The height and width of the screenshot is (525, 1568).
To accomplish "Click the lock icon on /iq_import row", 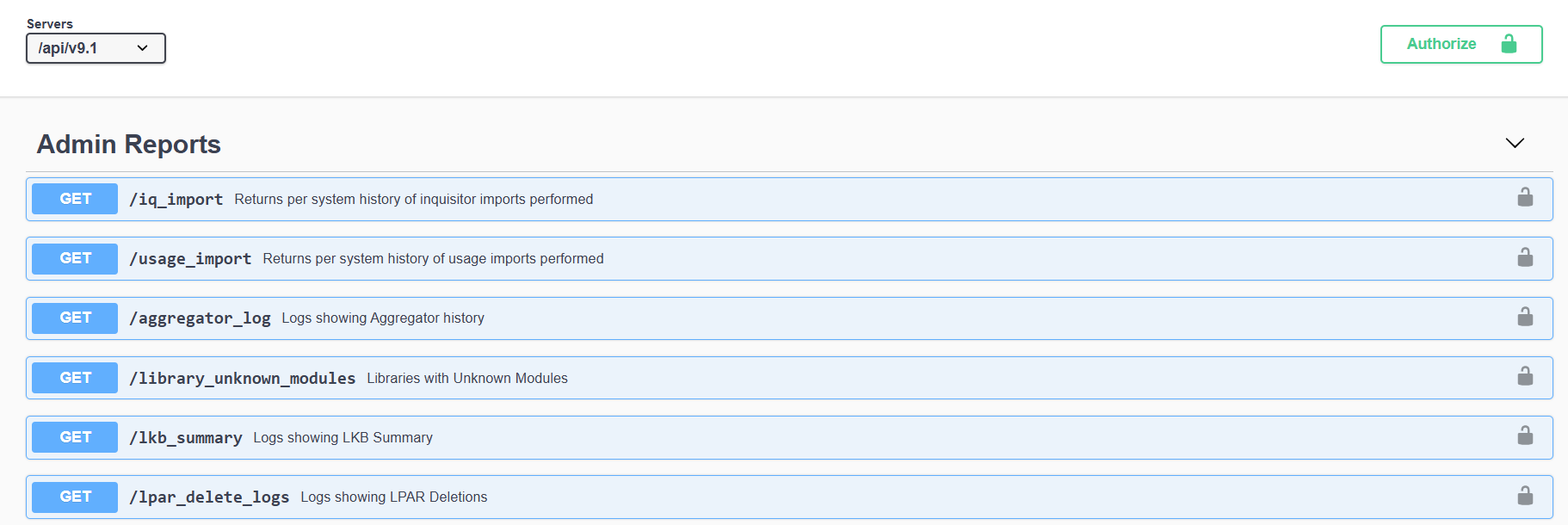I will coord(1525,198).
